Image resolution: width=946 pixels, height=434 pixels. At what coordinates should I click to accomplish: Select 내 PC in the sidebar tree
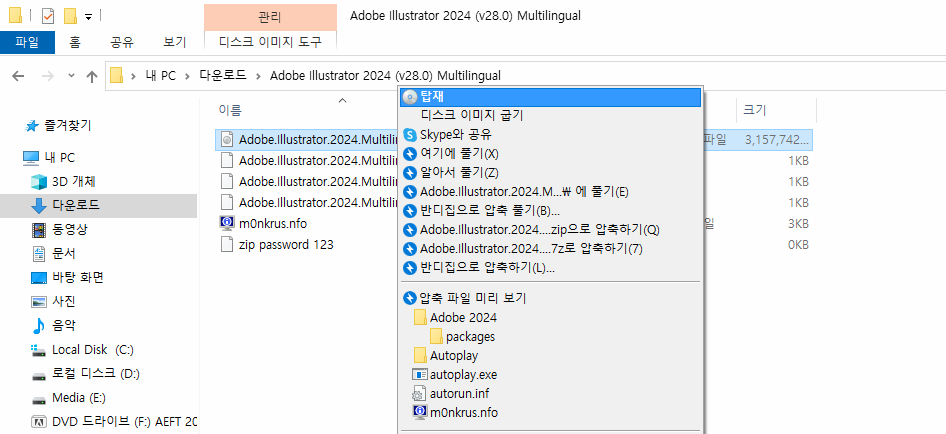60,158
